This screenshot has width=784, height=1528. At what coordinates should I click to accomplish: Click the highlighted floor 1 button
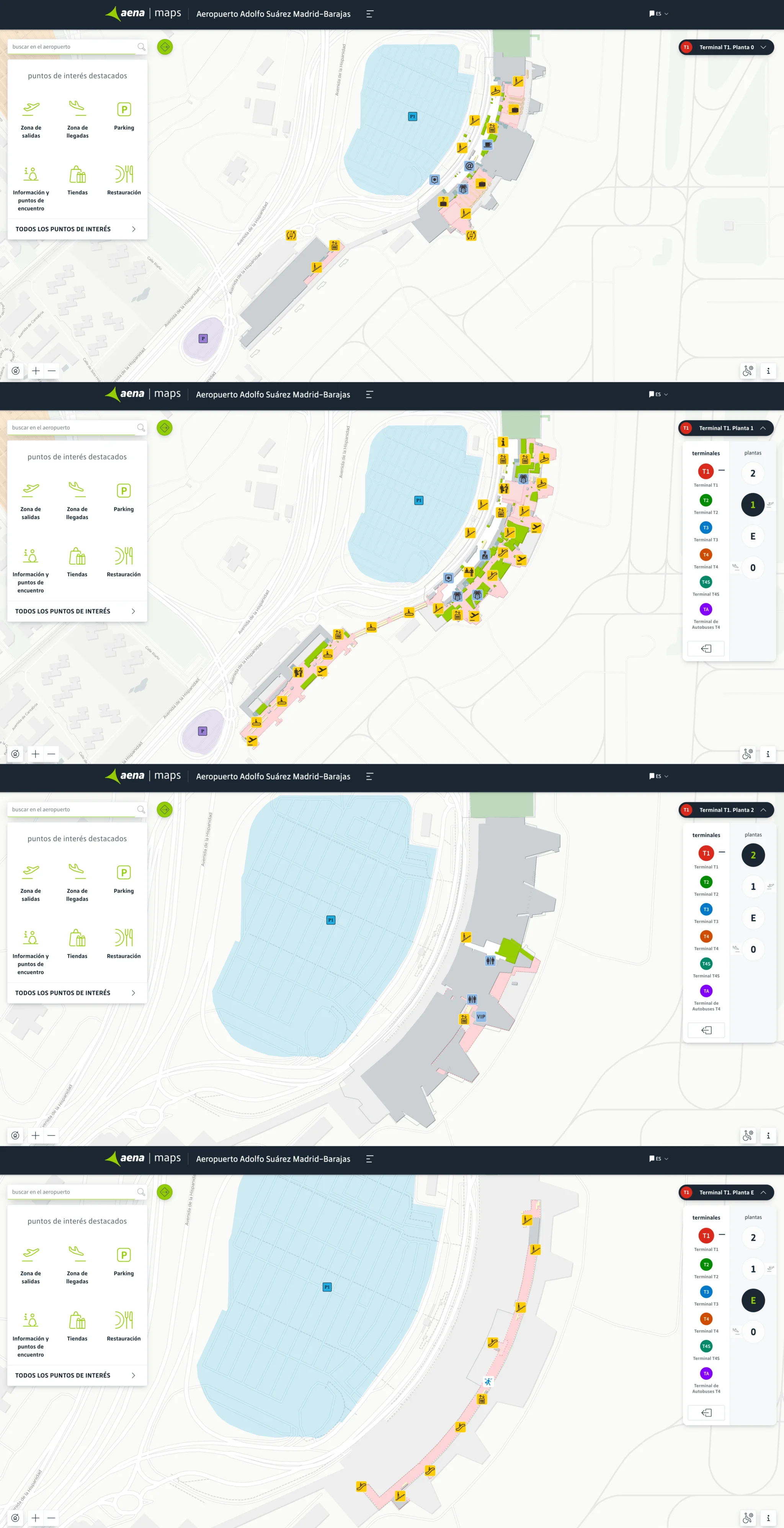753,505
